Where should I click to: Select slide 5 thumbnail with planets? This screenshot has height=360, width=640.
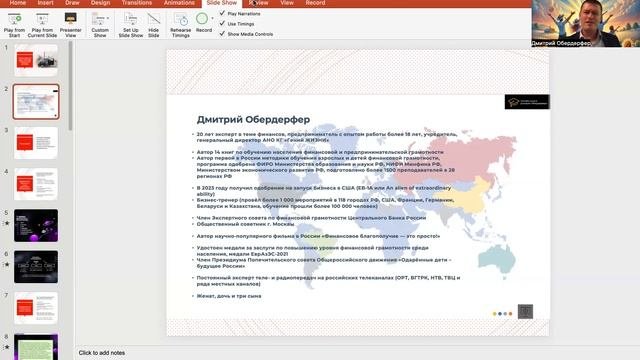point(36,225)
